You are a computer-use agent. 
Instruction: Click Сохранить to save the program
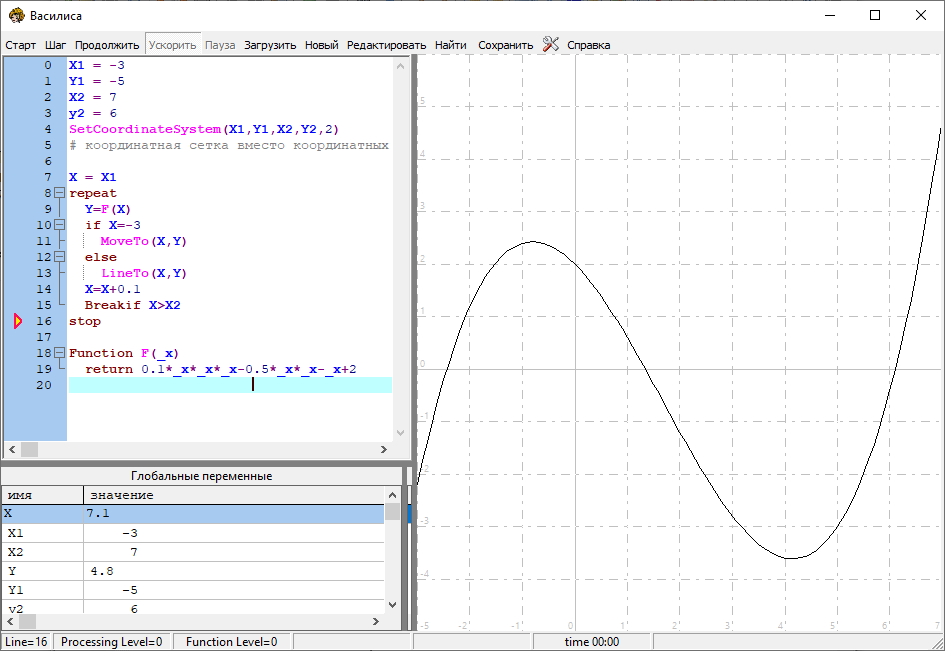[505, 45]
